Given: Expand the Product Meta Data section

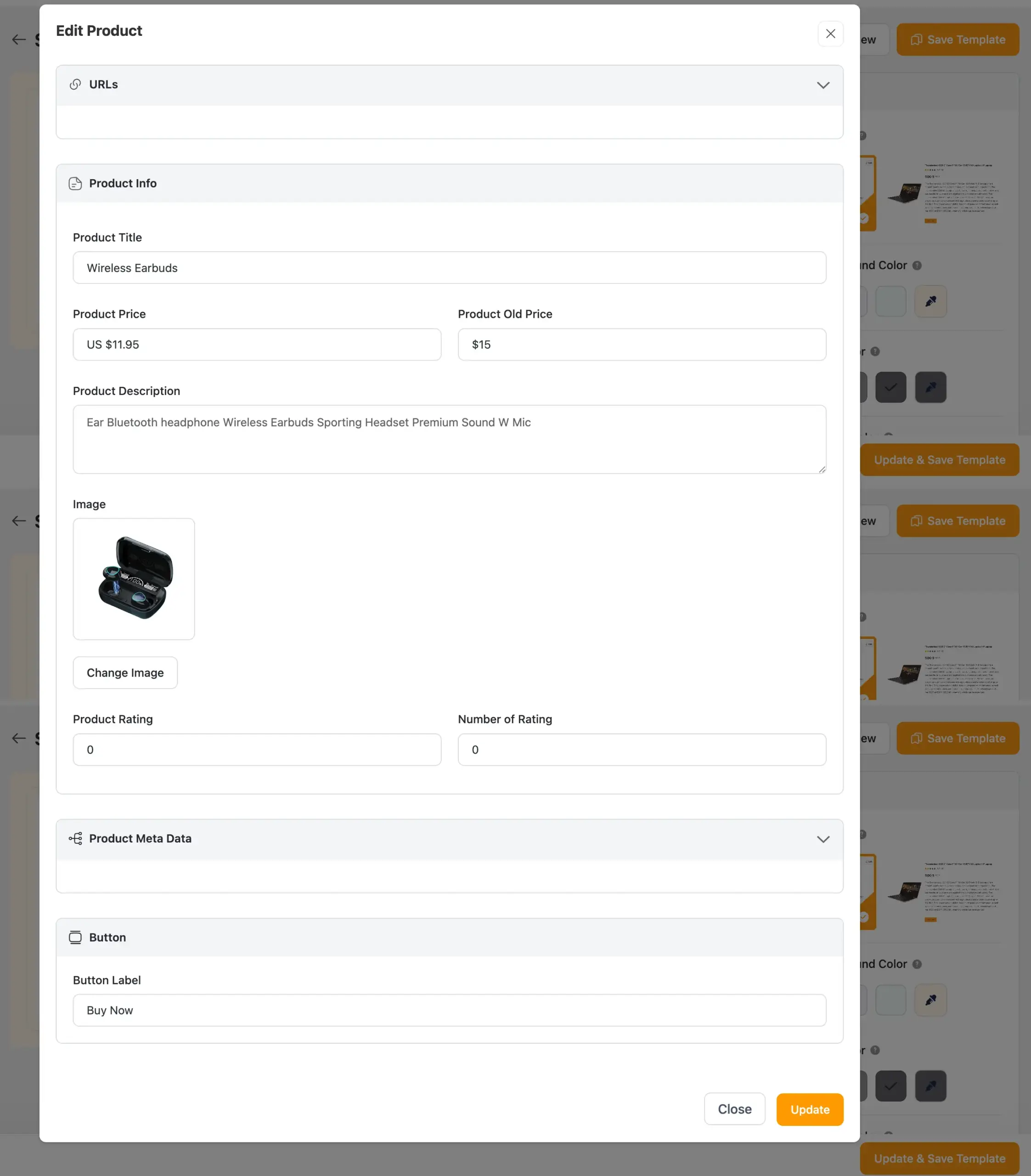Looking at the screenshot, I should tap(823, 839).
